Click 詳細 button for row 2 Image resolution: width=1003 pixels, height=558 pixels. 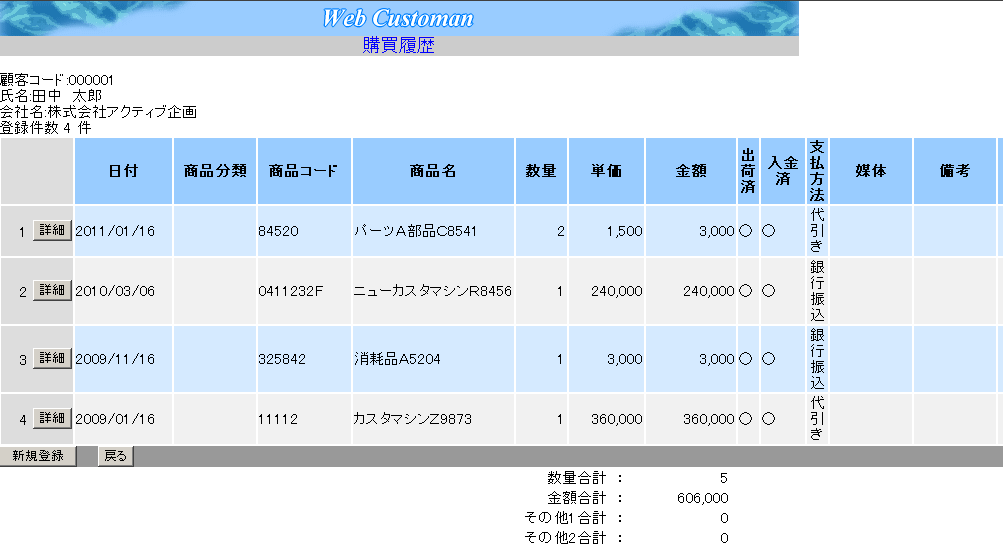pyautogui.click(x=52, y=290)
